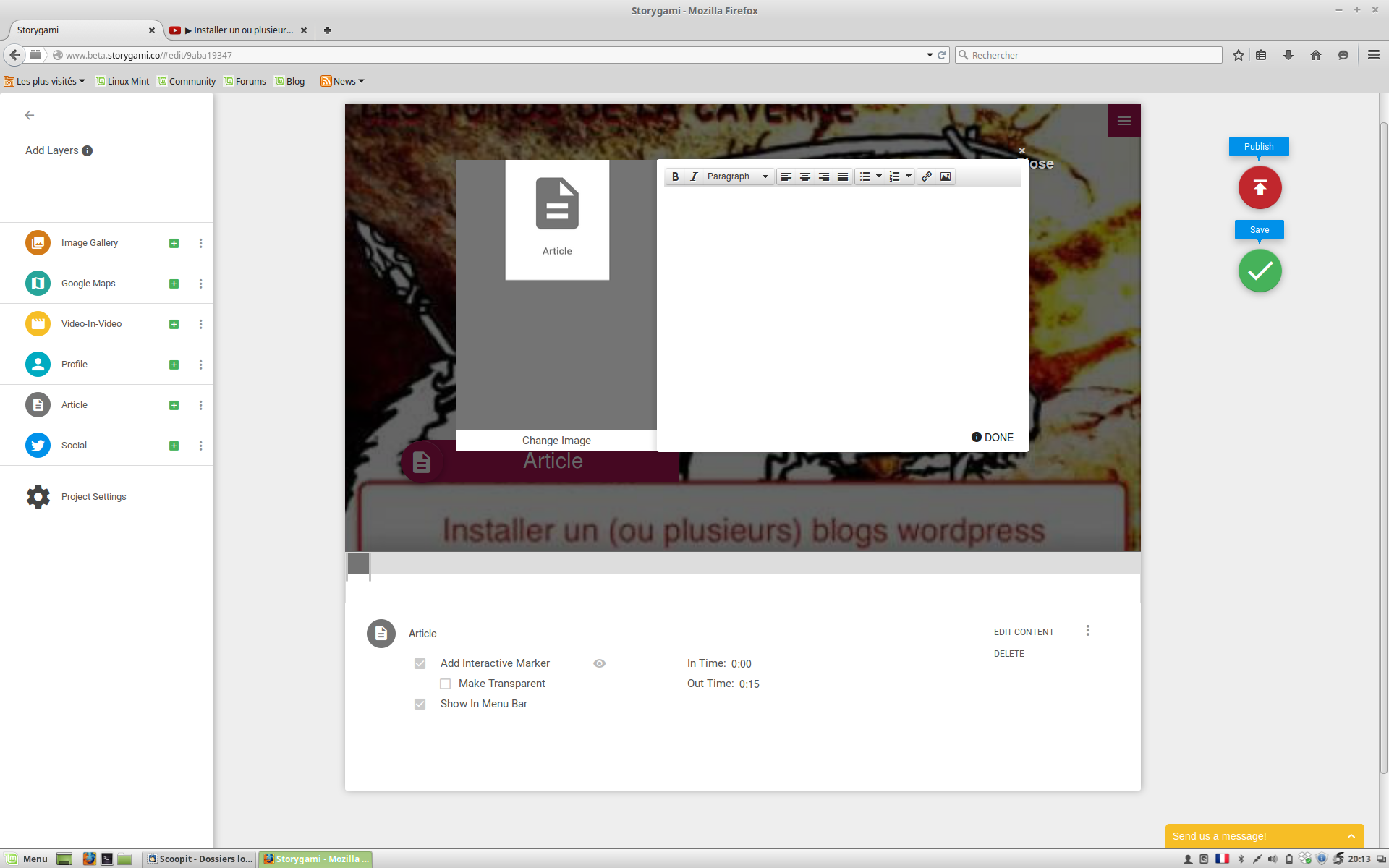Open a new browser tab
The height and width of the screenshot is (868, 1389).
pos(328,30)
